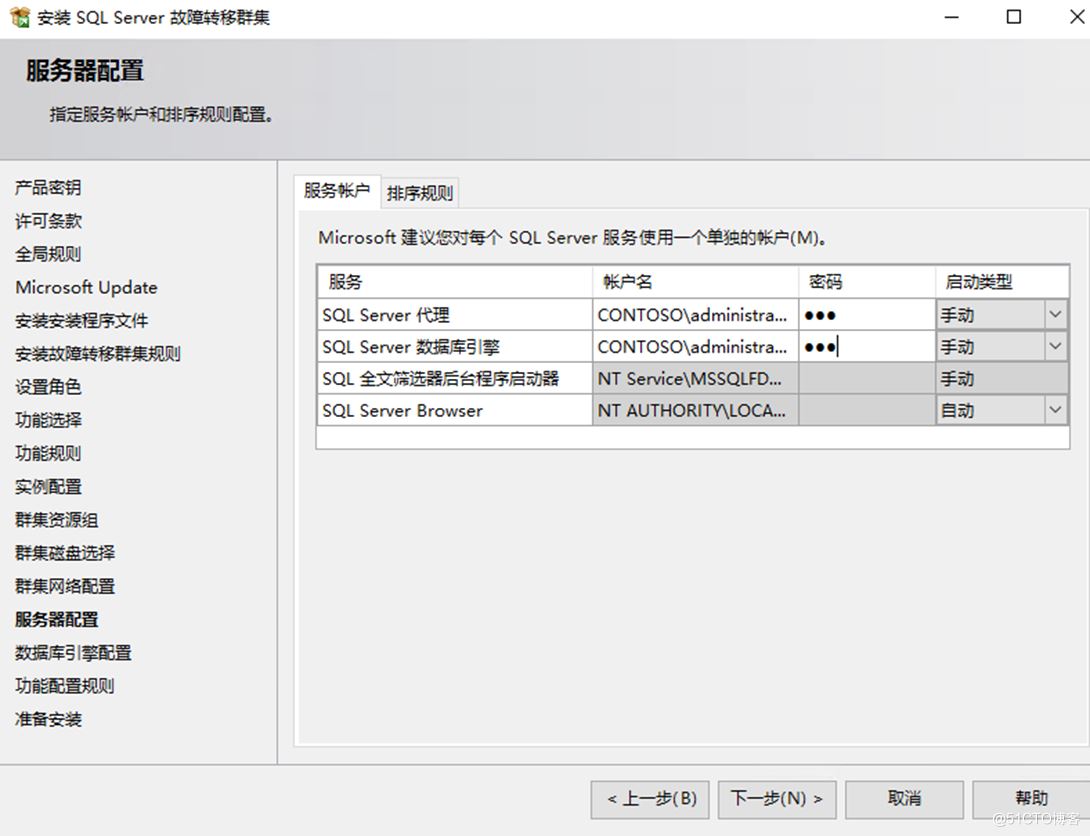Image resolution: width=1090 pixels, height=836 pixels.
Task: Select the 服务帐户 tab
Action: (x=337, y=192)
